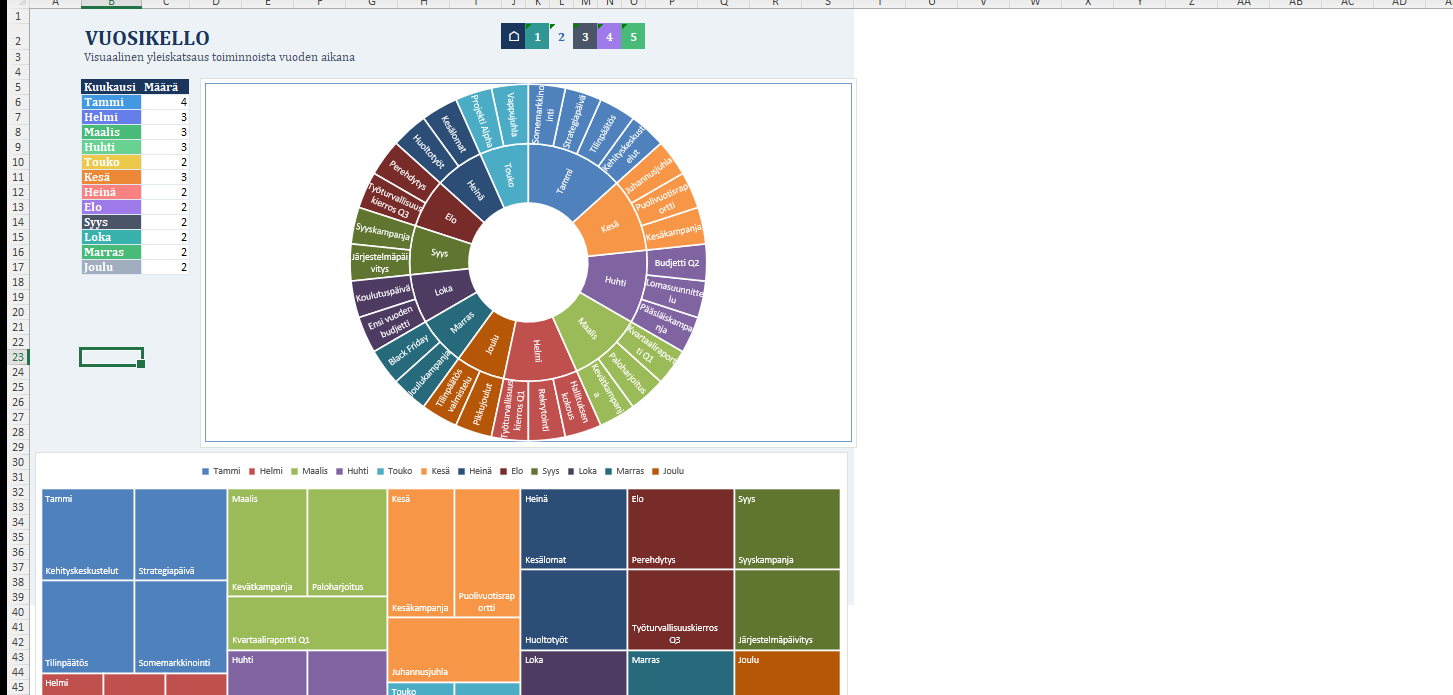Click the home icon navigation button
Image resolution: width=1453 pixels, height=695 pixels.
pyautogui.click(x=513, y=37)
